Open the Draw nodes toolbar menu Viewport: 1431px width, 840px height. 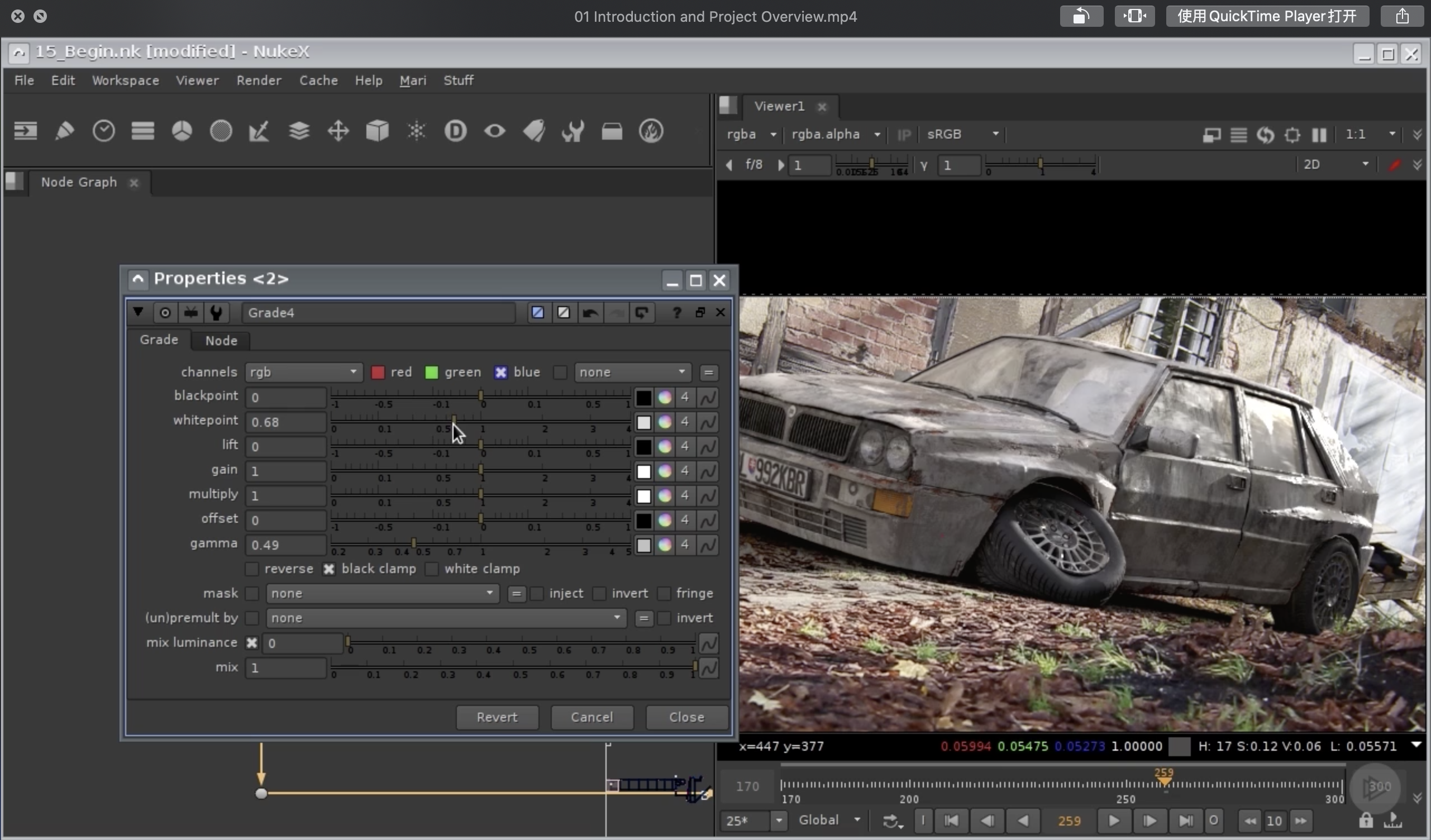pos(64,131)
